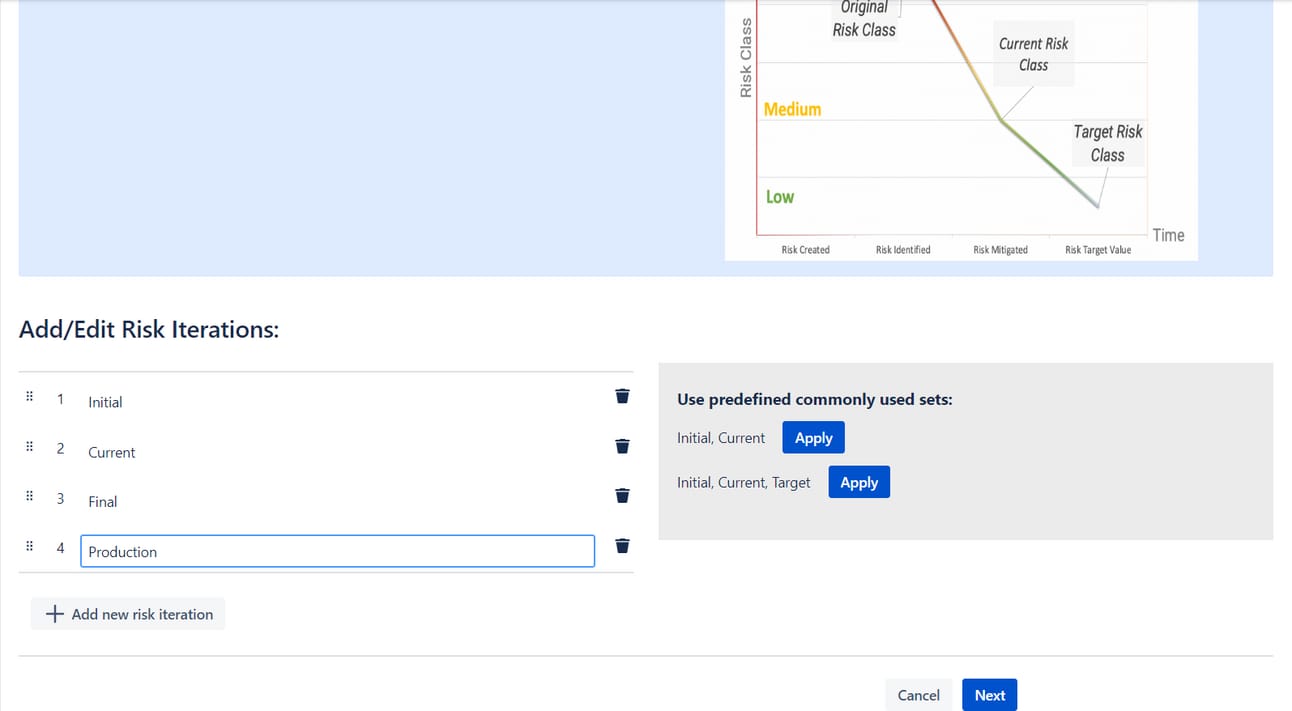Image resolution: width=1292 pixels, height=711 pixels.
Task: Click the Time axis label
Action: click(x=1168, y=235)
